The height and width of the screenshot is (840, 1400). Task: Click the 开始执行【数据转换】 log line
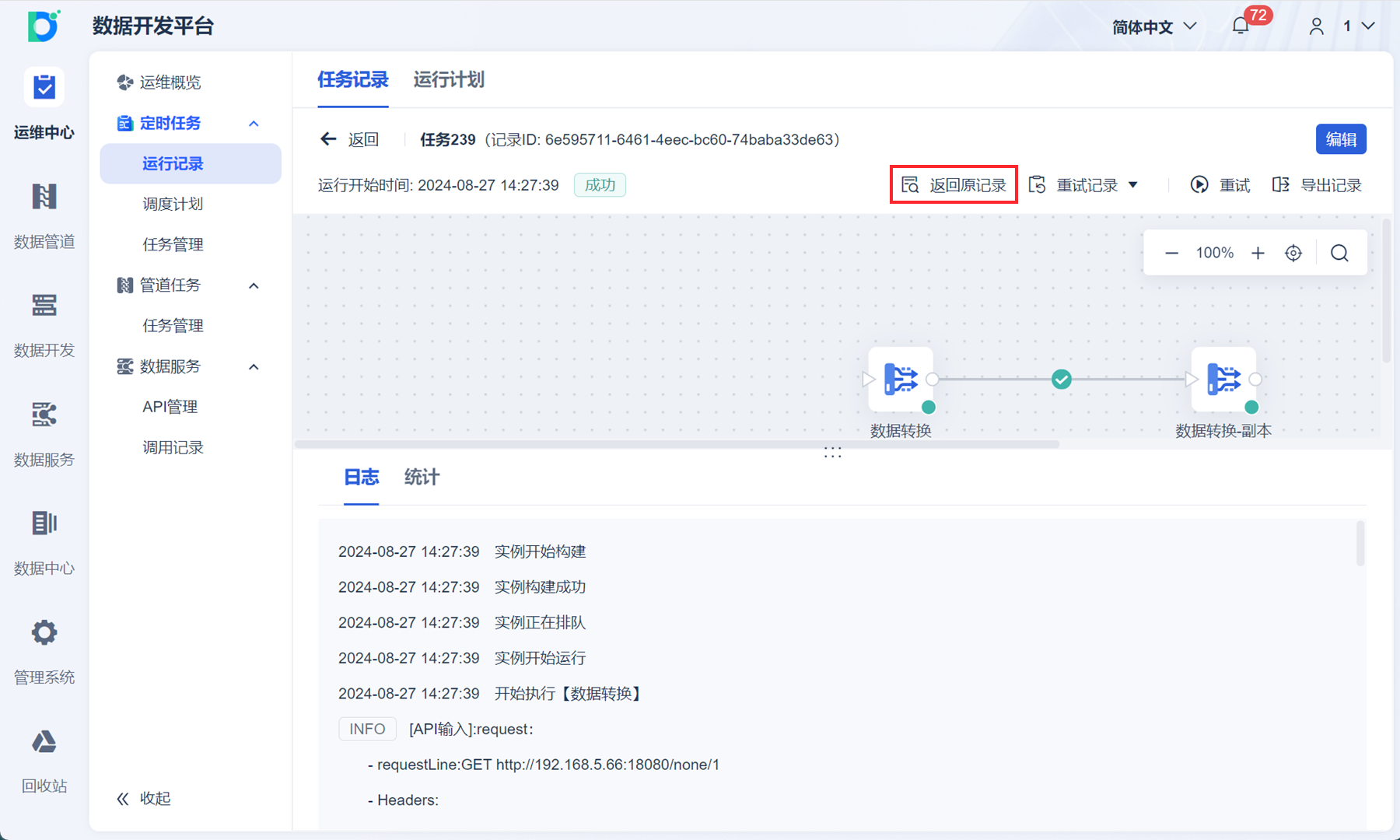[491, 694]
